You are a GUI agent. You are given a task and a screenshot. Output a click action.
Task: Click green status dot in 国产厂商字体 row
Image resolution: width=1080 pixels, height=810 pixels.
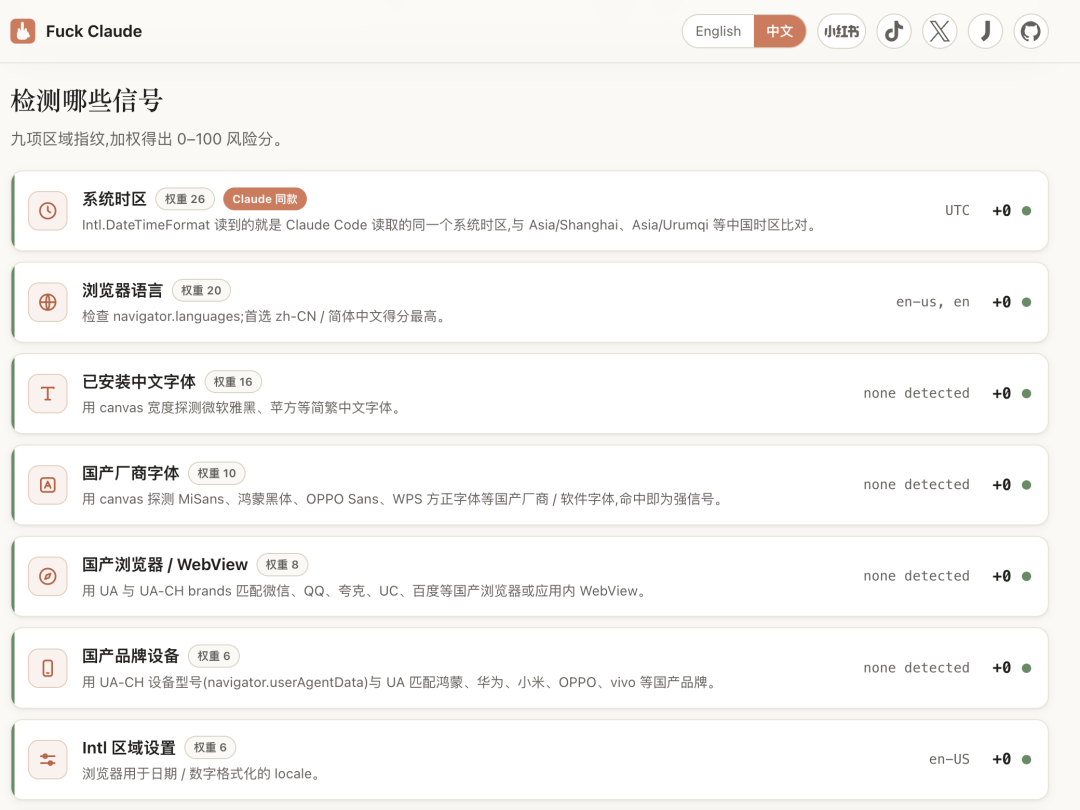(1026, 485)
